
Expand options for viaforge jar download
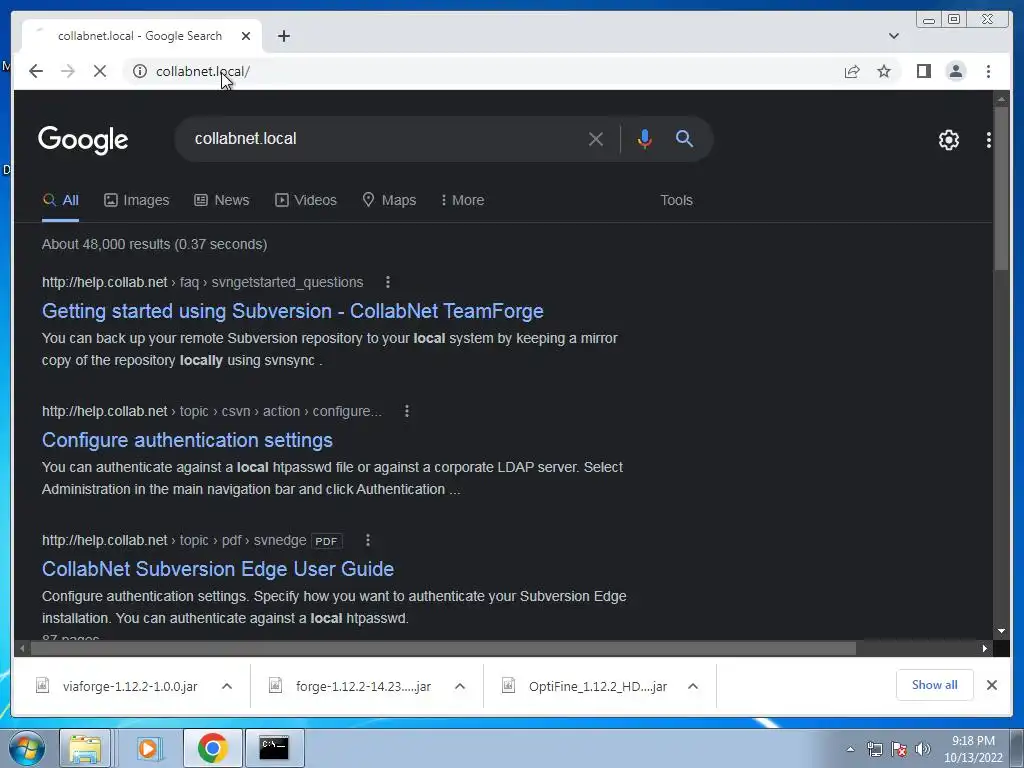coord(227,686)
